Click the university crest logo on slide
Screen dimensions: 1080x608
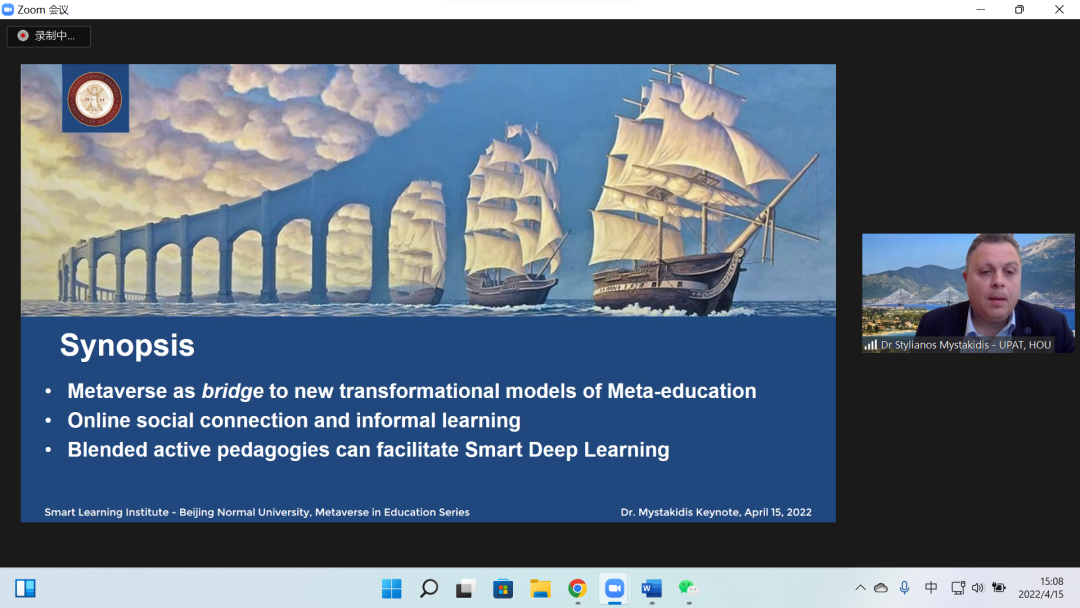click(95, 98)
